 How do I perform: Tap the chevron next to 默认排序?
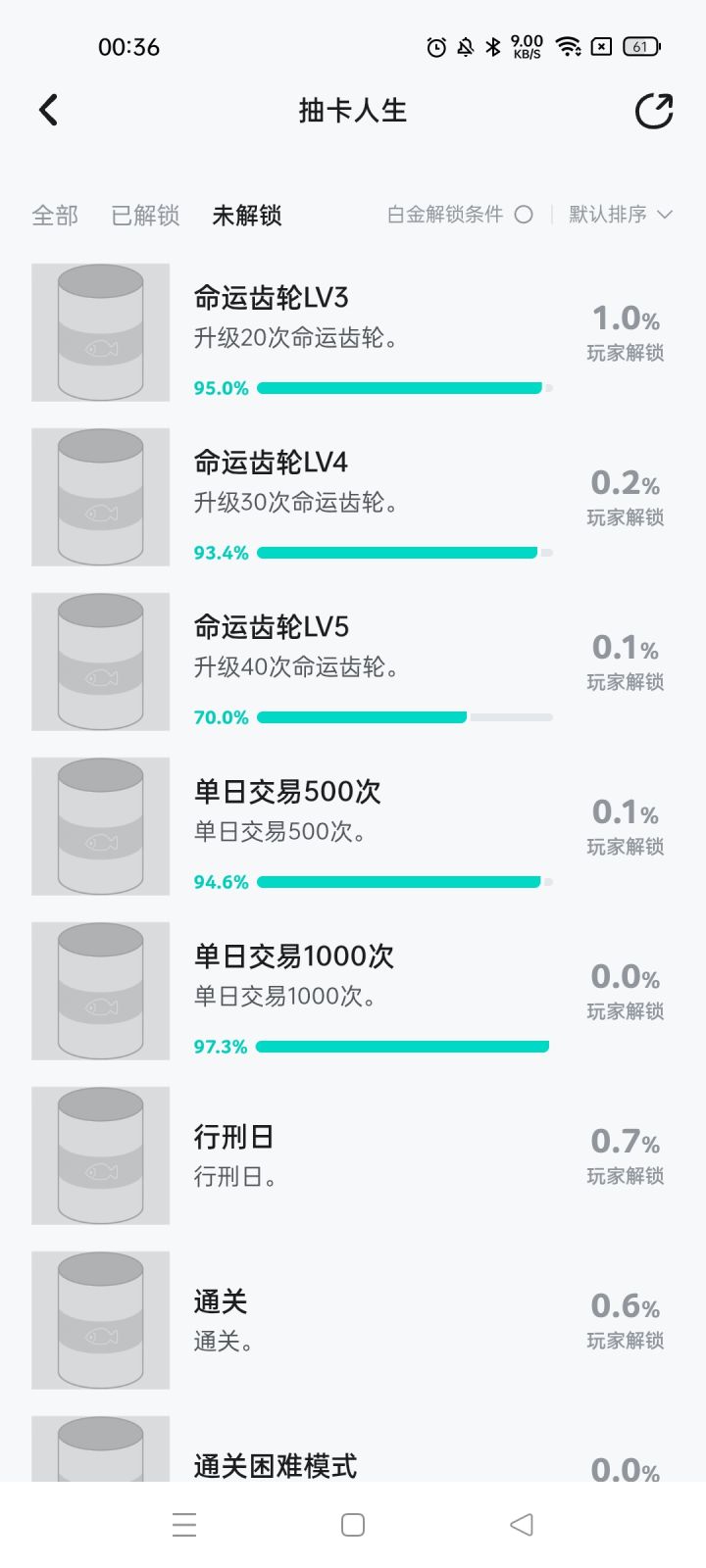pyautogui.click(x=665, y=215)
